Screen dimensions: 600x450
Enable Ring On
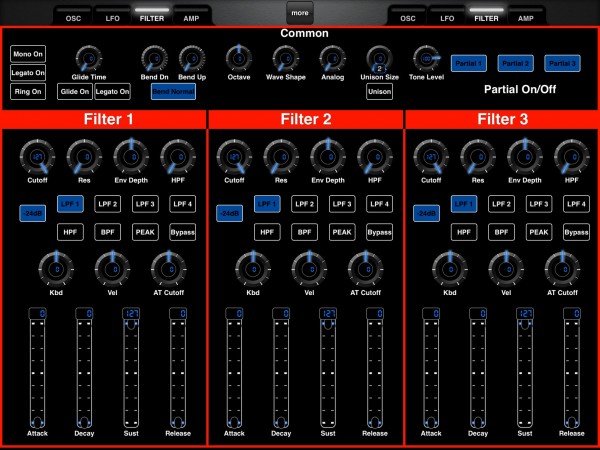point(28,91)
